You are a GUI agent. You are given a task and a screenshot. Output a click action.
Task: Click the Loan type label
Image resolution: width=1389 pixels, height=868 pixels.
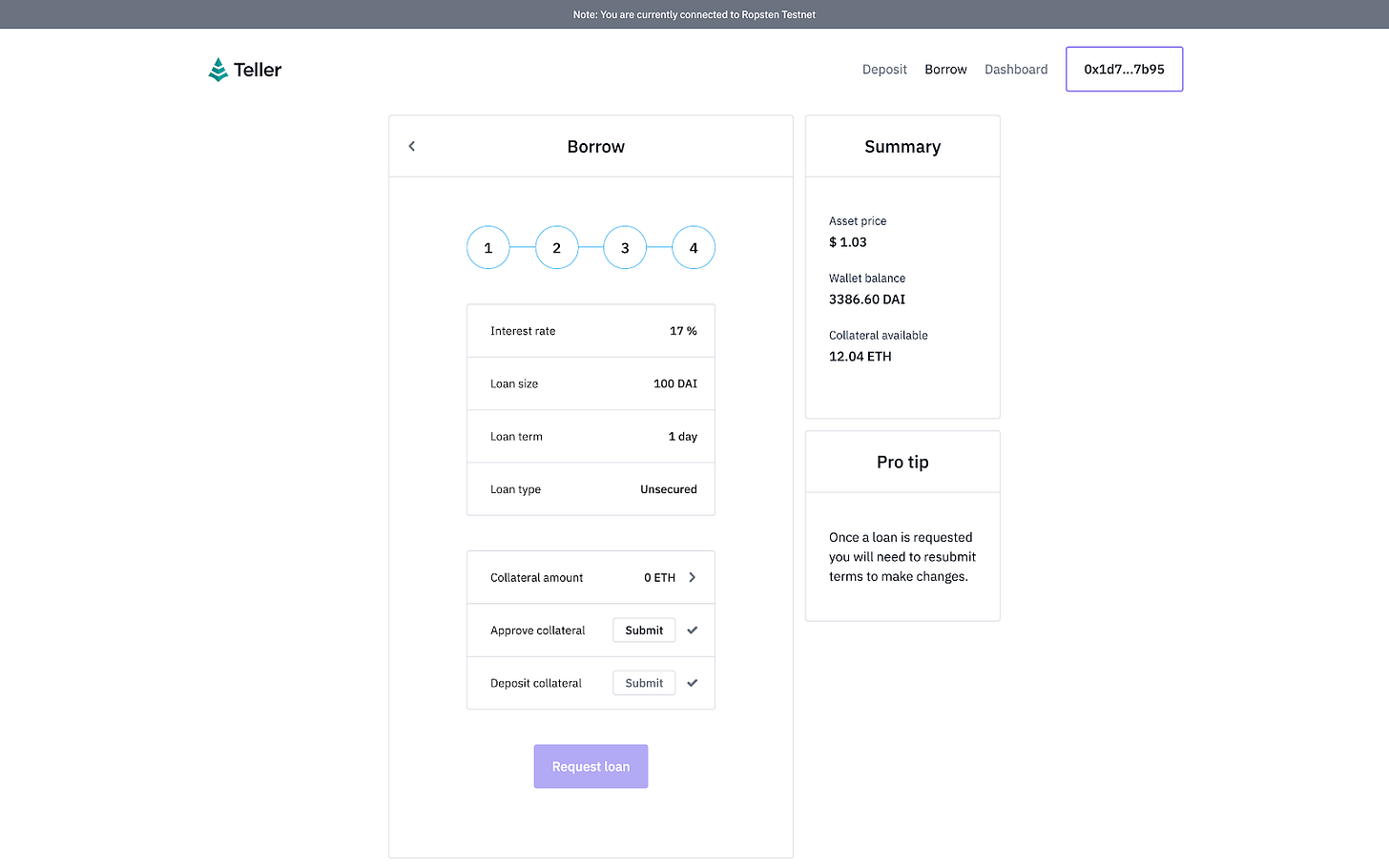click(x=515, y=489)
